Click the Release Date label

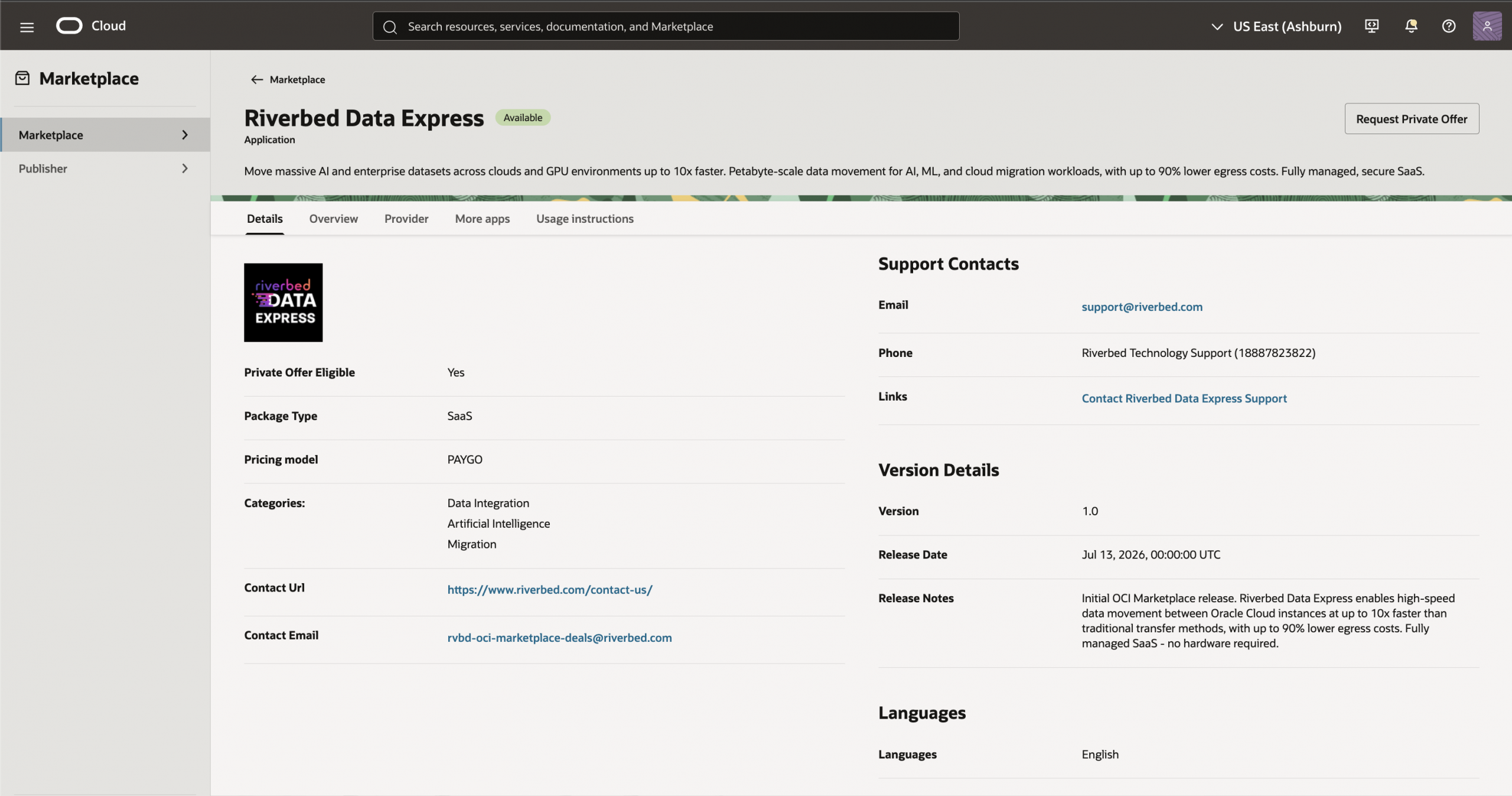pyautogui.click(x=913, y=555)
